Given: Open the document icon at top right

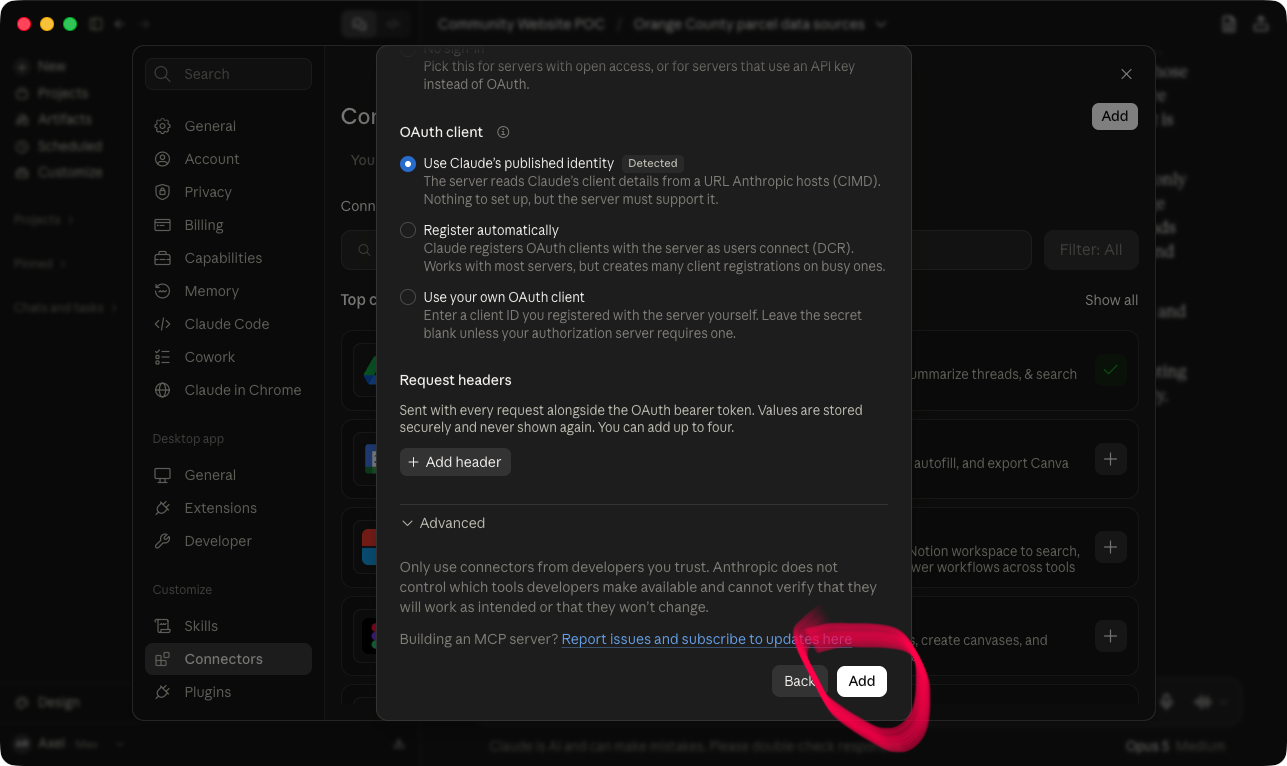Looking at the screenshot, I should point(1229,24).
